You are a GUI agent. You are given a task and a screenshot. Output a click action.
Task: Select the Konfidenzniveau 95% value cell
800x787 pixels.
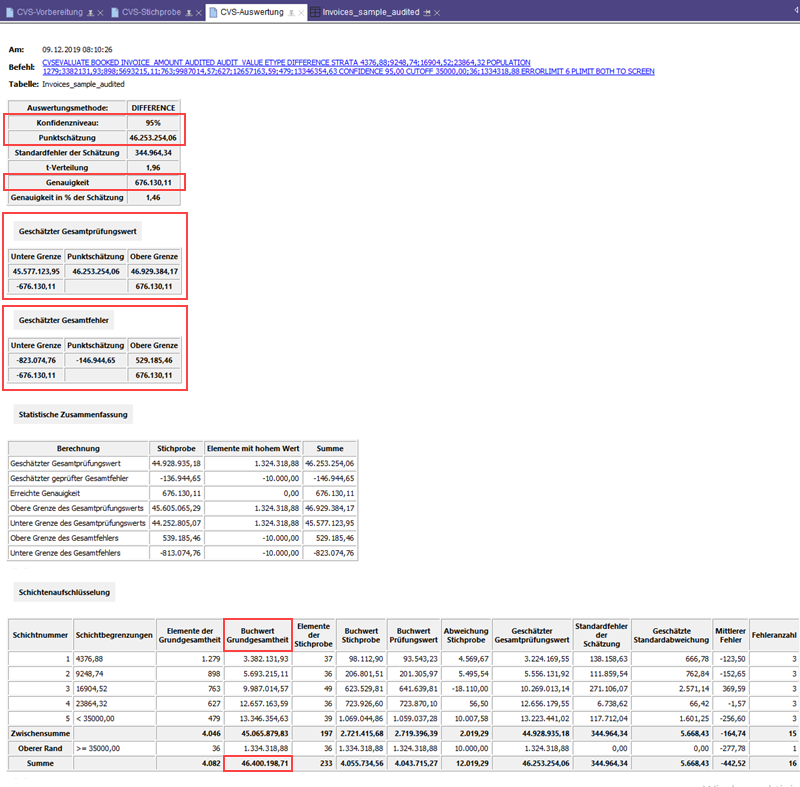[x=153, y=122]
